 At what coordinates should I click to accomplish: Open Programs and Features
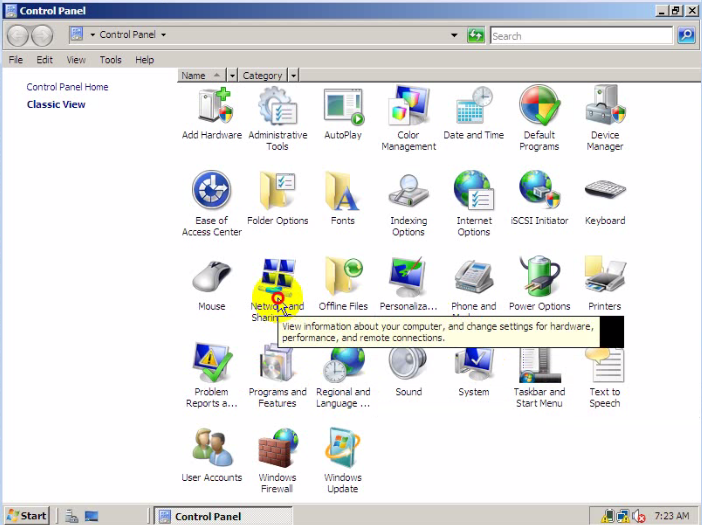pos(278,376)
